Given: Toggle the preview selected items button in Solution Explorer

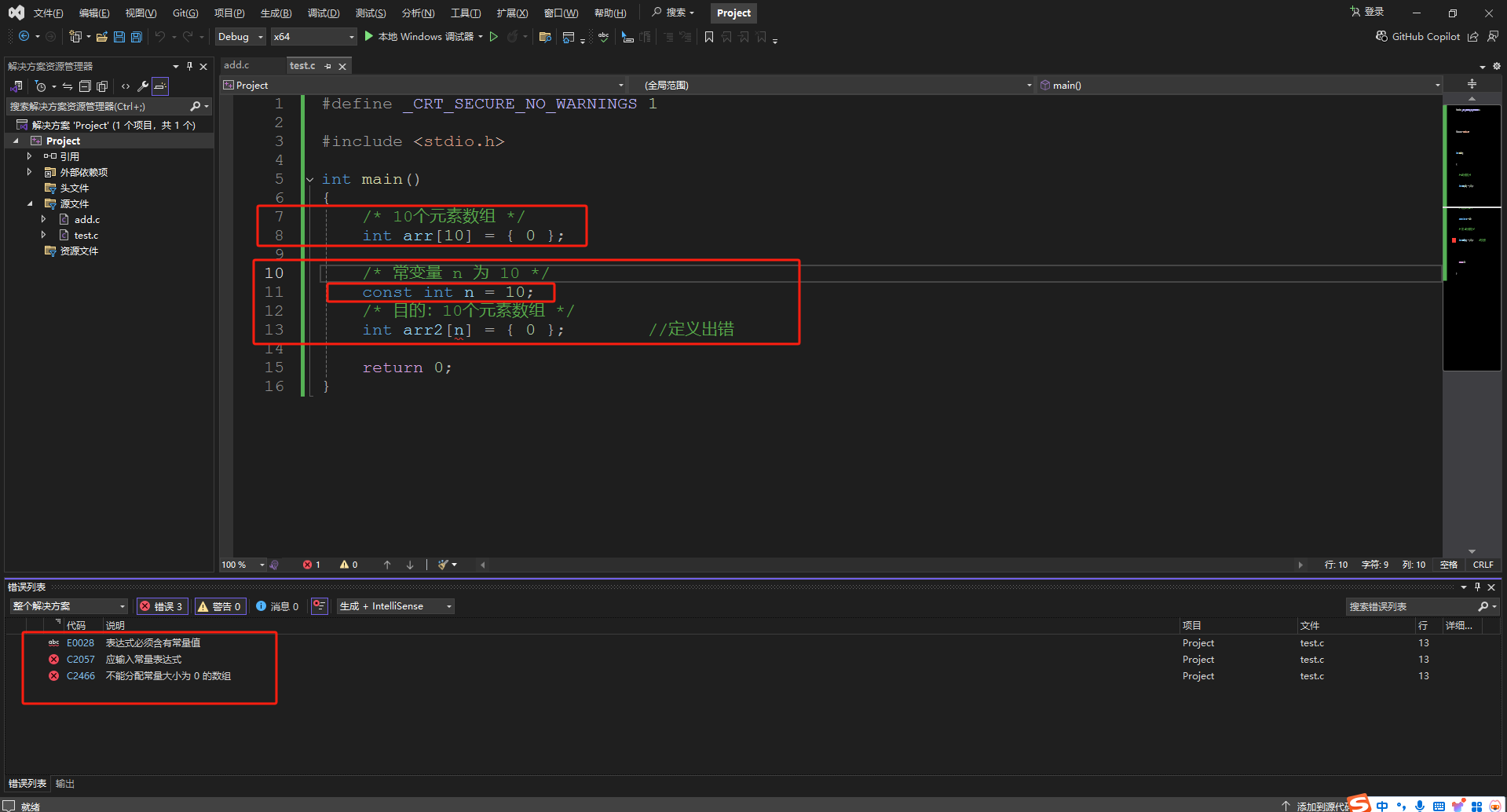Looking at the screenshot, I should point(160,86).
